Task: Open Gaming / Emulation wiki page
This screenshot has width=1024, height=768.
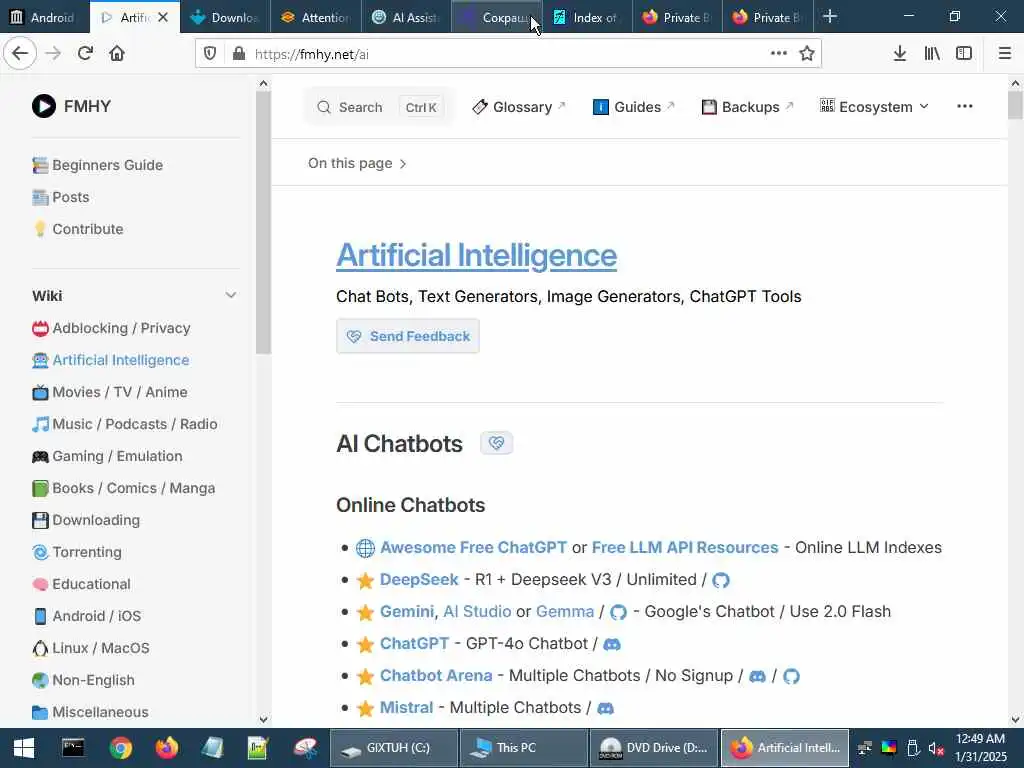Action: tap(107, 456)
